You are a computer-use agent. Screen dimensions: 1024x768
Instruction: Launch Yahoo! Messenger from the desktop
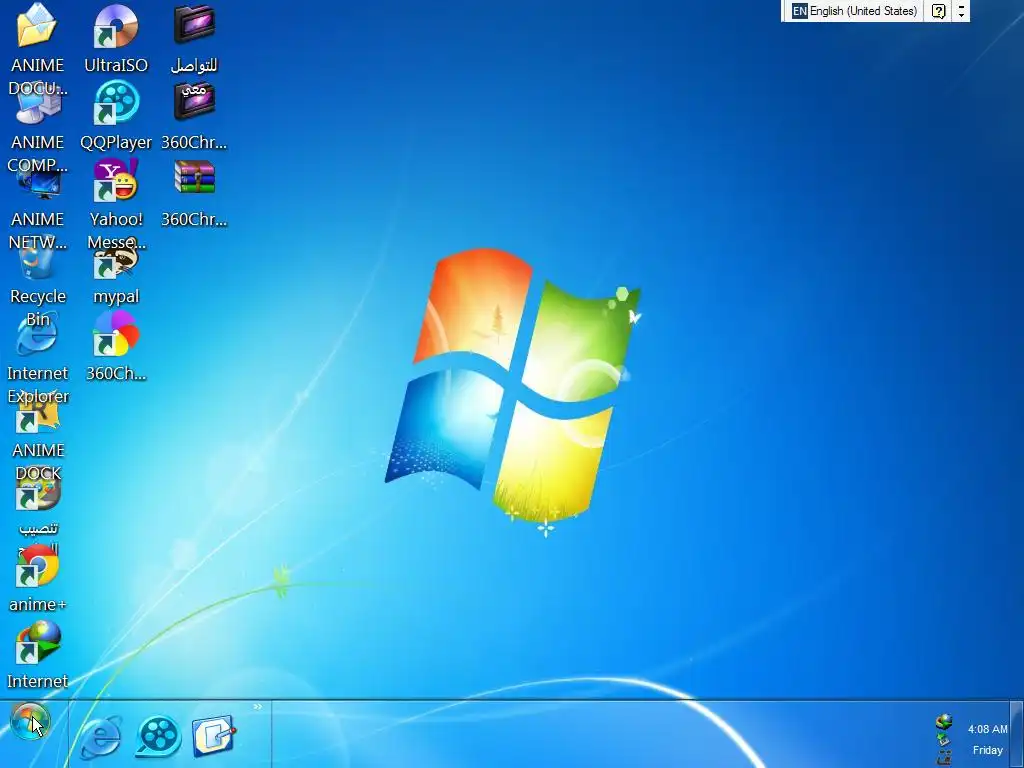(x=116, y=180)
